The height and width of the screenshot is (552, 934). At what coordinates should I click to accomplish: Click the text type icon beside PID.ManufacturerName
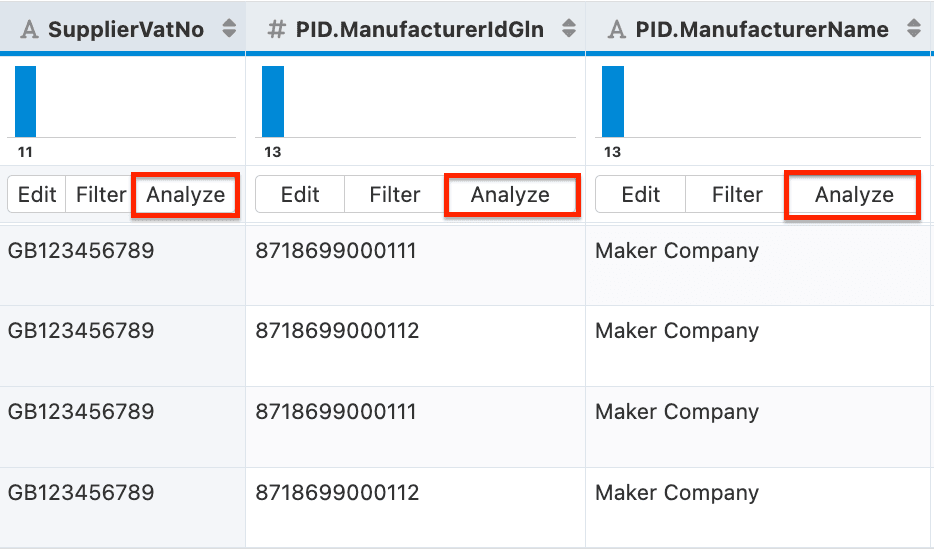[x=616, y=30]
